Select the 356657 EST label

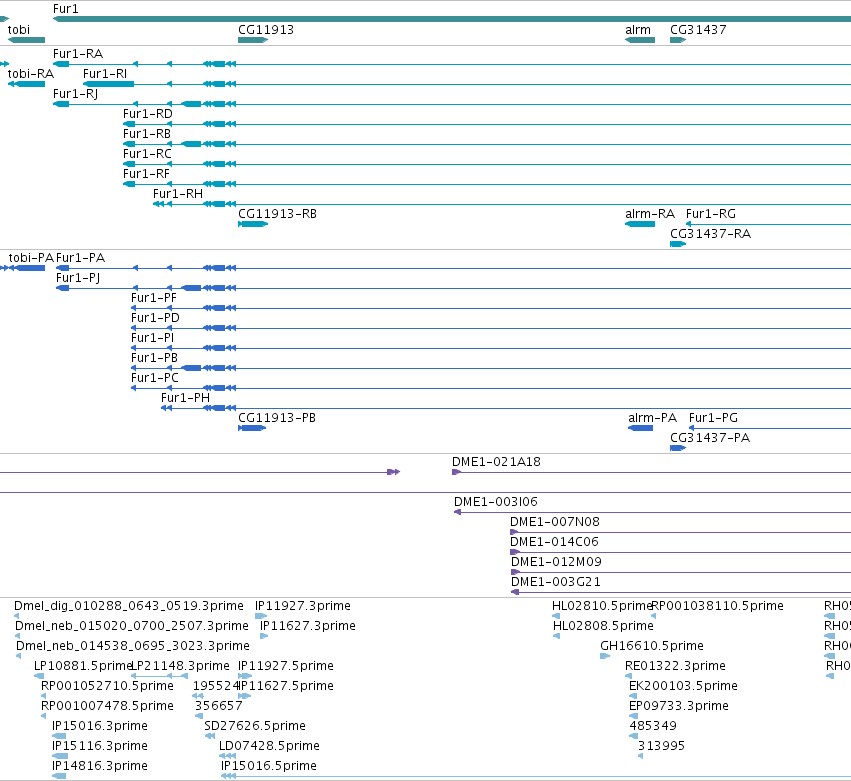[219, 707]
